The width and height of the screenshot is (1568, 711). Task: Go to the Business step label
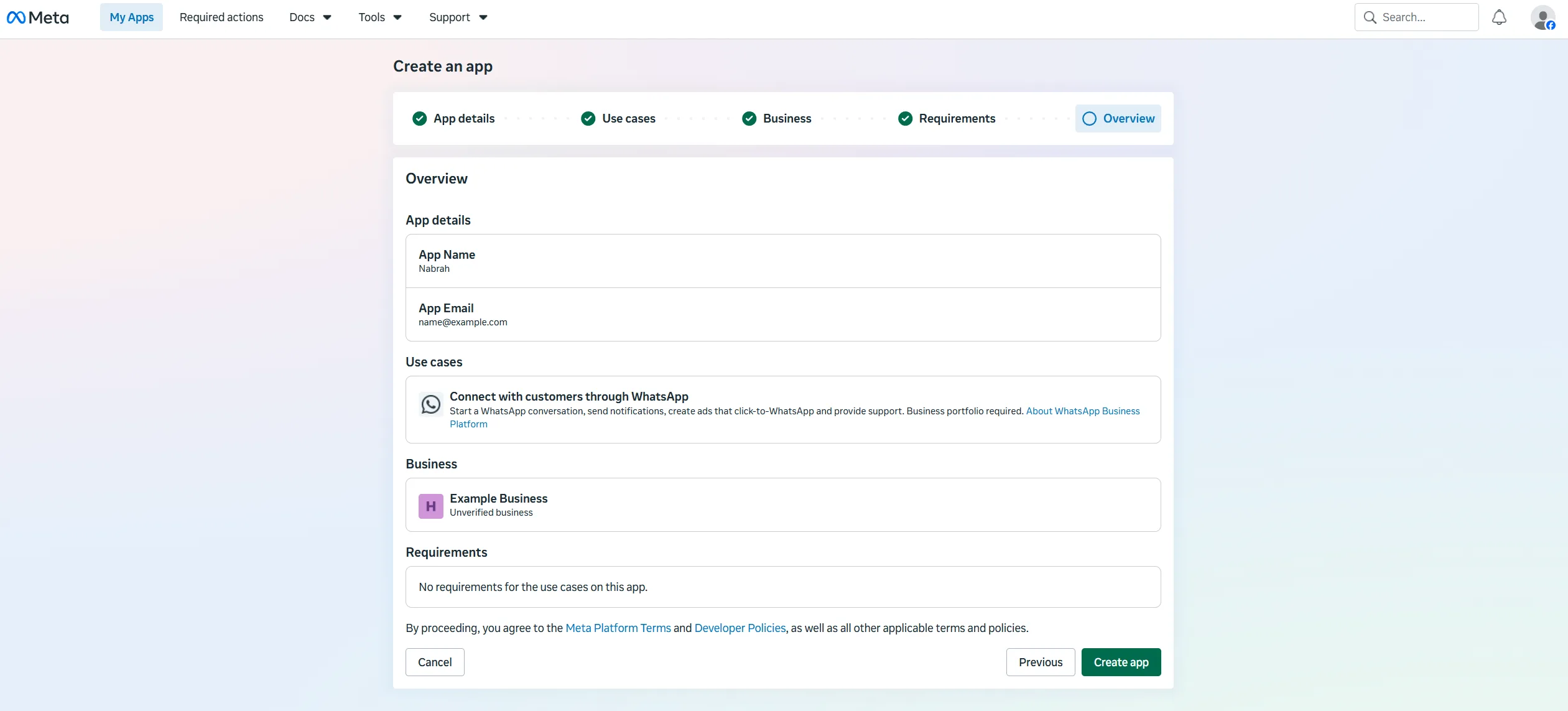pyautogui.click(x=787, y=118)
